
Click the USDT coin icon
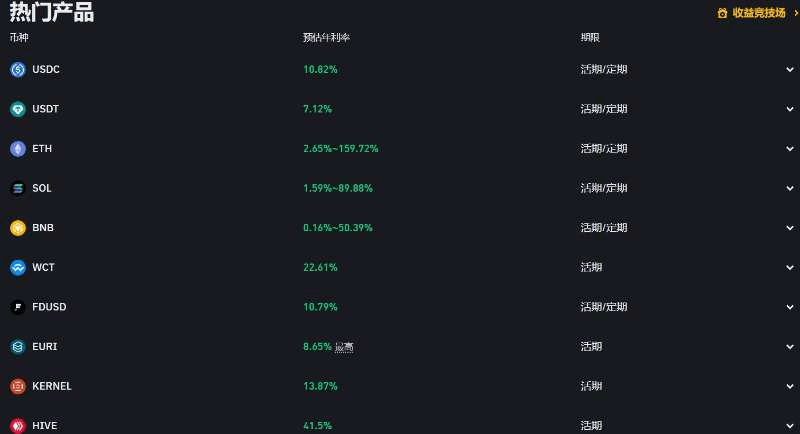click(18, 109)
